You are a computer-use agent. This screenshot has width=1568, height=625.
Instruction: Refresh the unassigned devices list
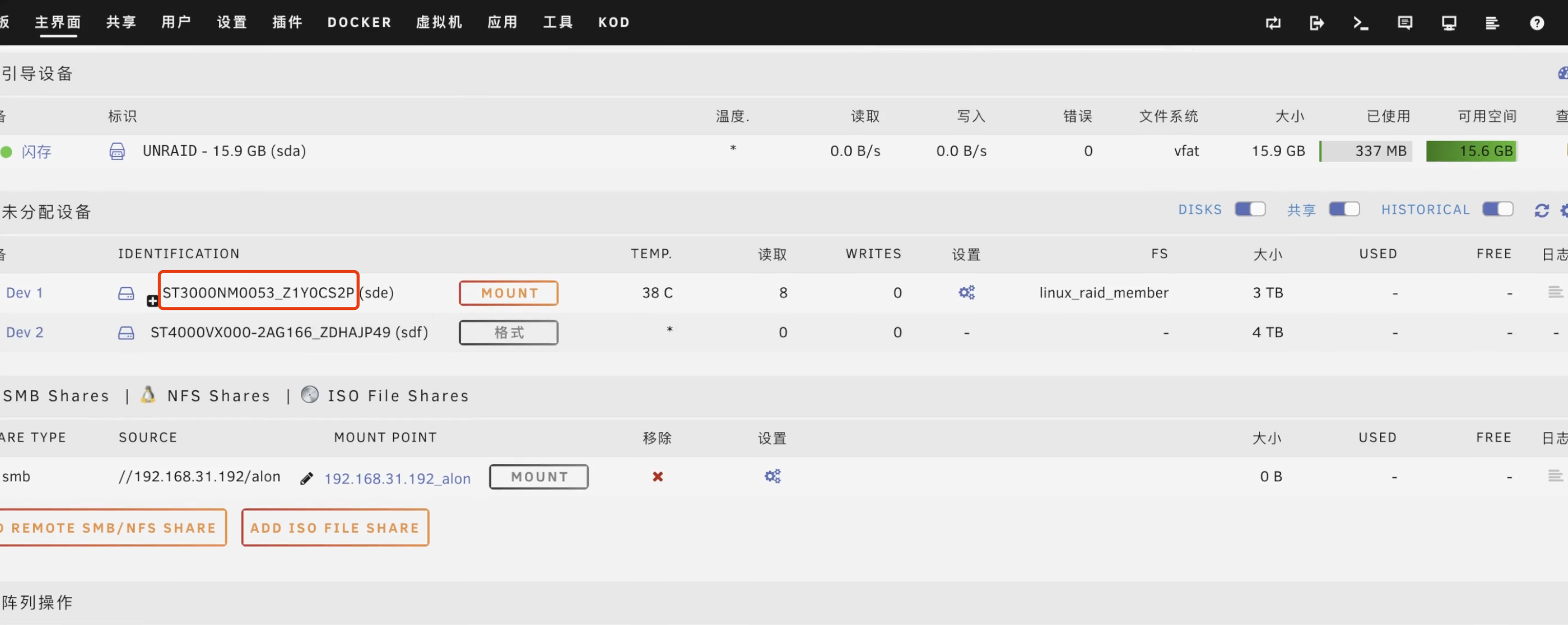coord(1542,210)
